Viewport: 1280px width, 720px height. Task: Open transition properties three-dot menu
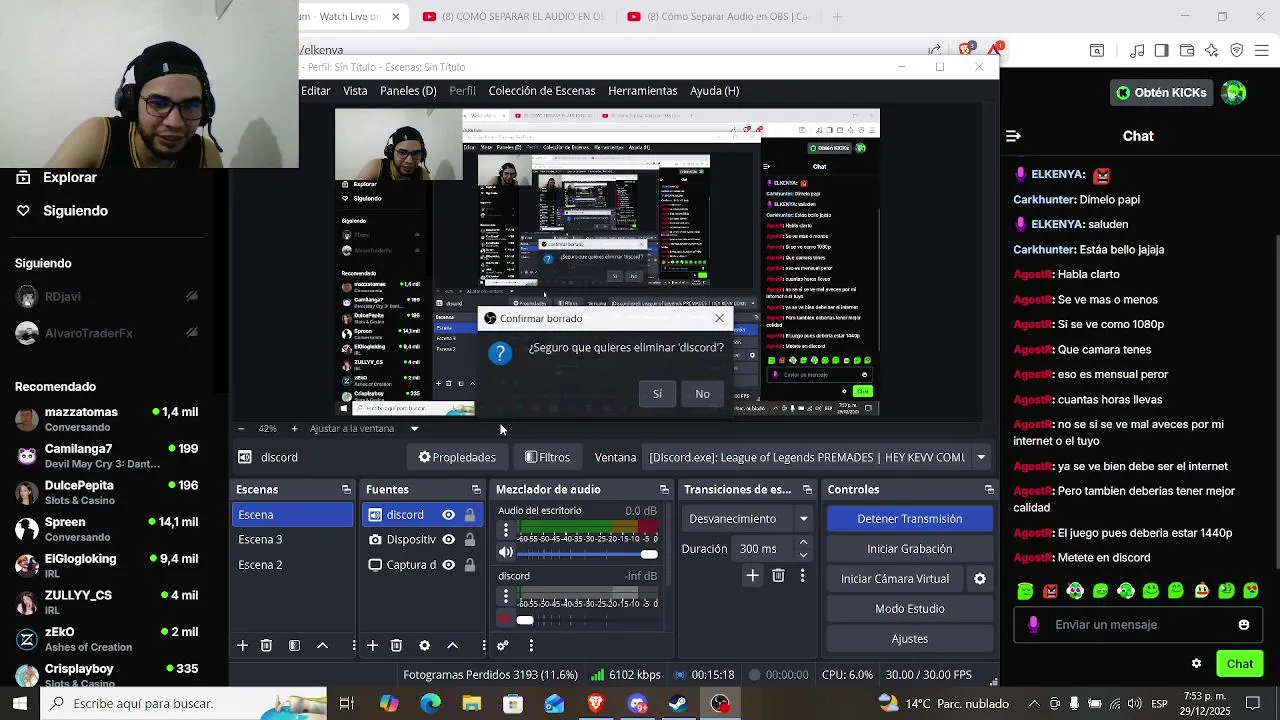(802, 575)
